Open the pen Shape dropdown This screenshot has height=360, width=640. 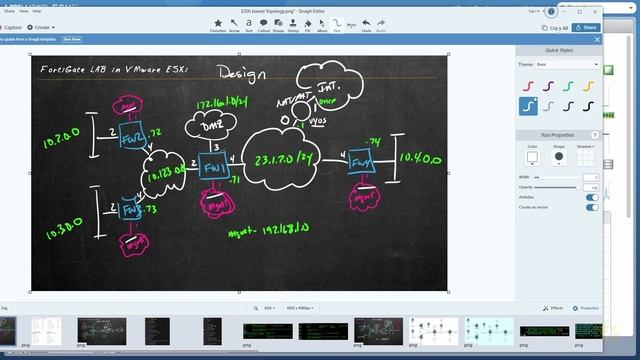click(x=559, y=158)
